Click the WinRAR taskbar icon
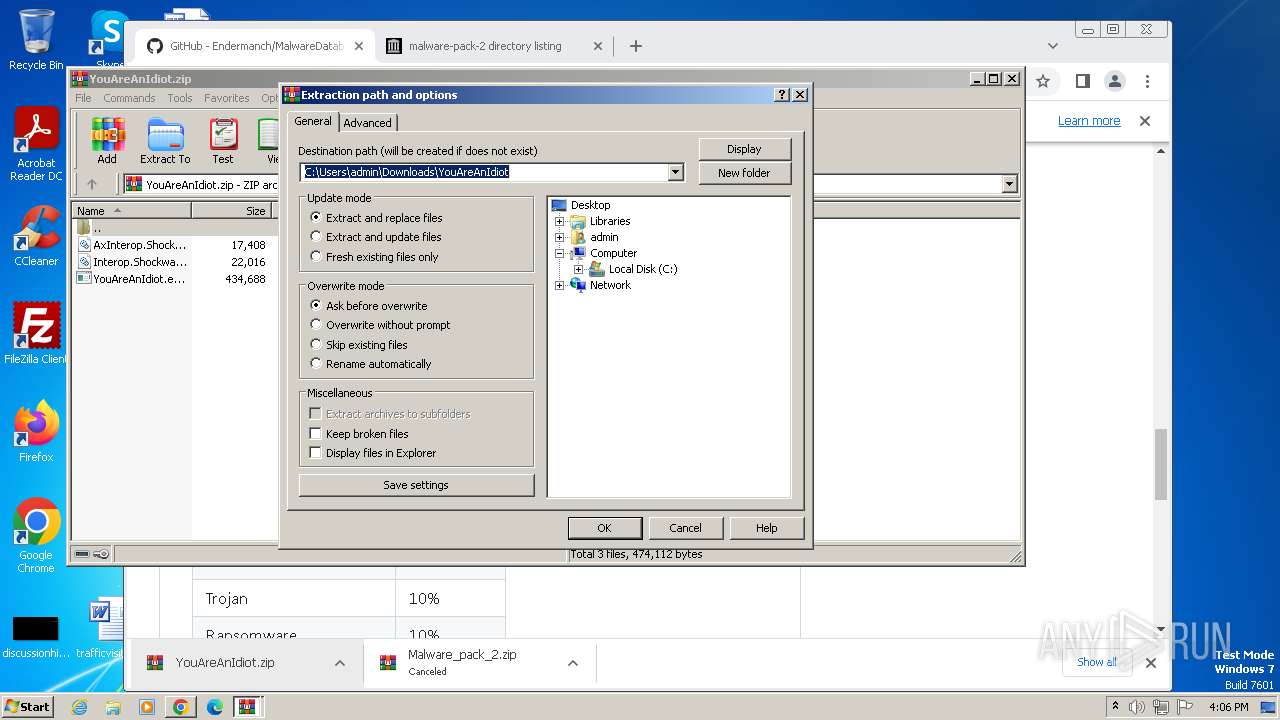This screenshot has height=720, width=1280. tap(248, 707)
